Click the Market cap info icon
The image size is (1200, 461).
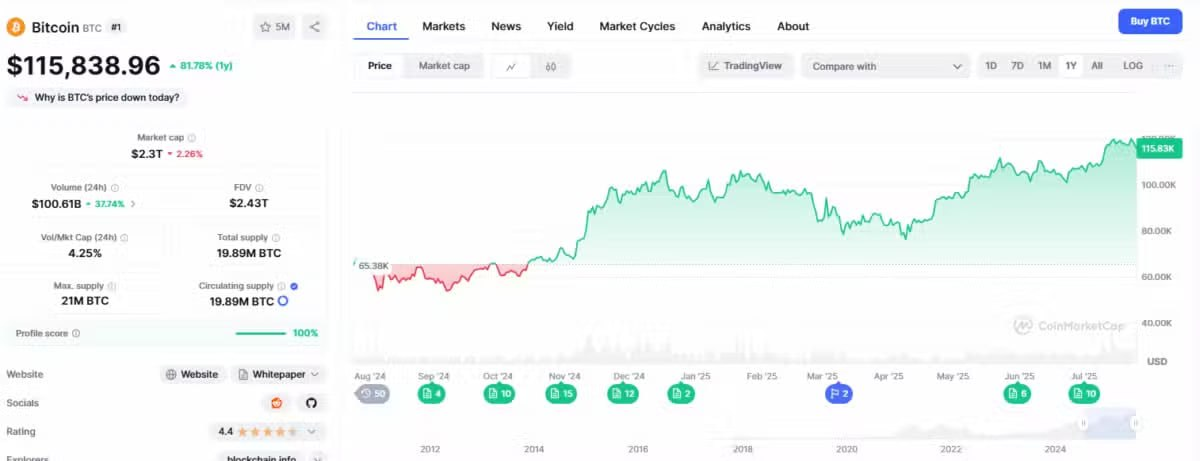coord(192,138)
